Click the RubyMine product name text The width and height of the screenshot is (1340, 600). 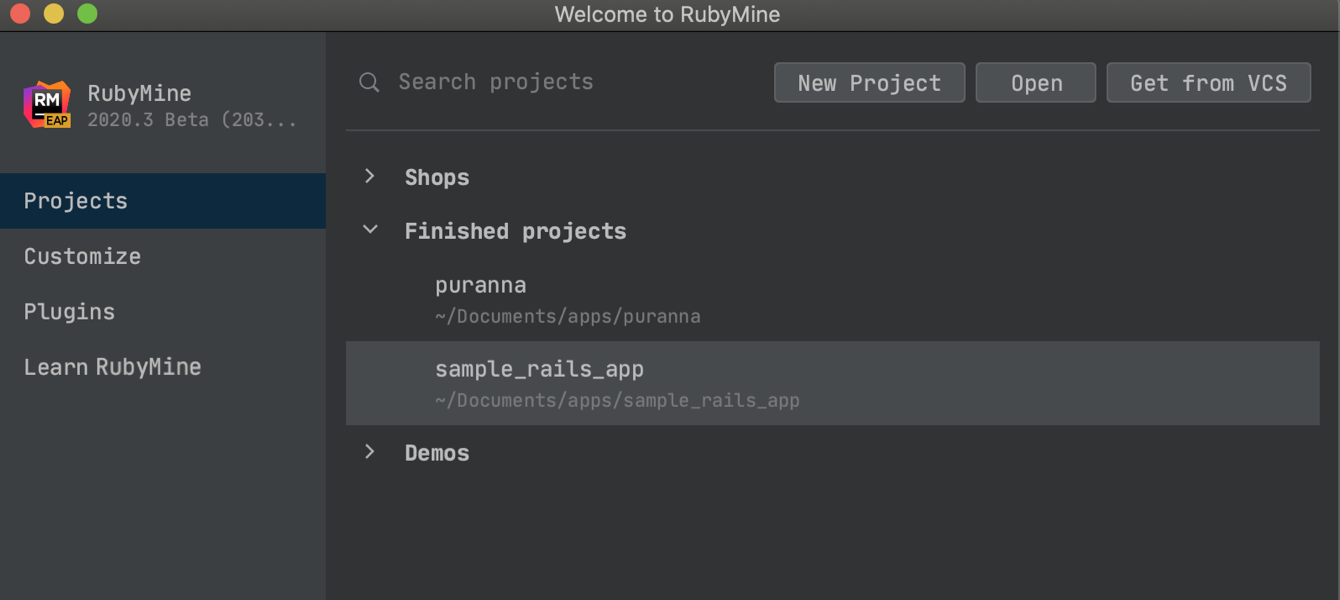[x=139, y=93]
